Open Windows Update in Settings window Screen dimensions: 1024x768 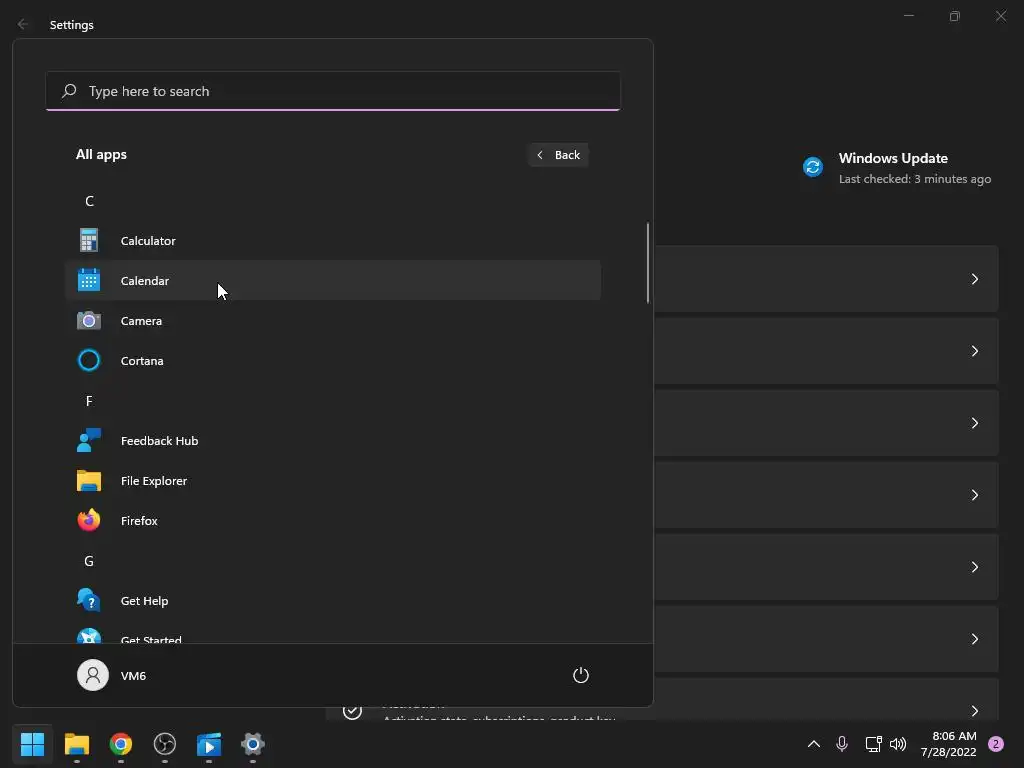897,168
